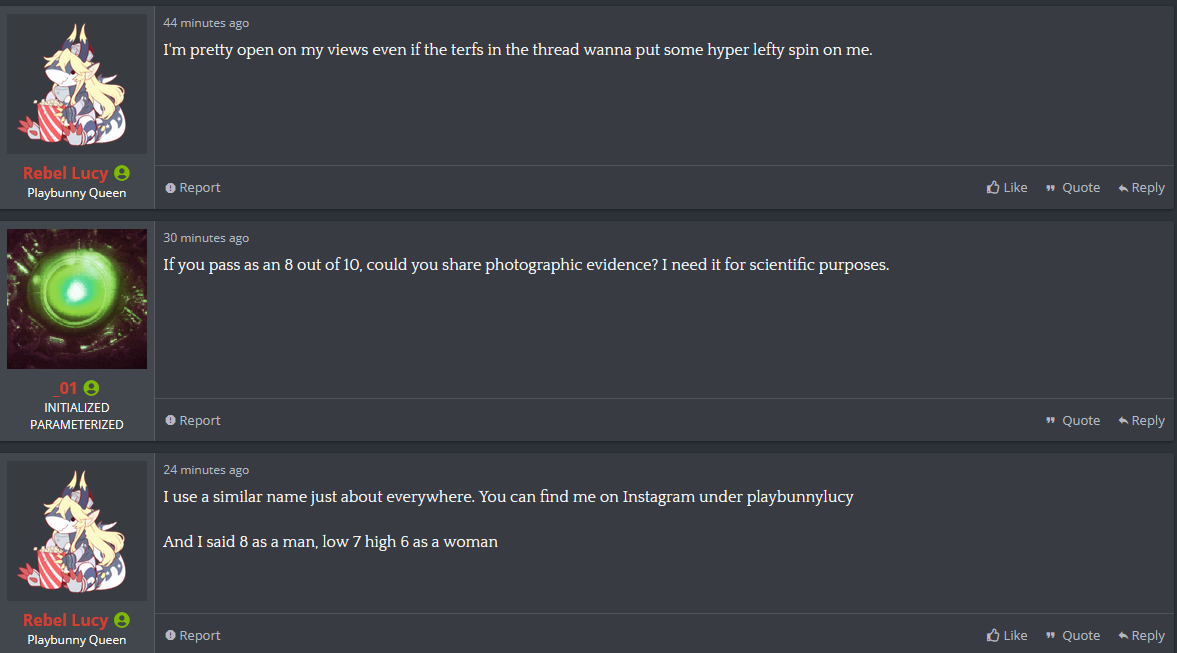The width and height of the screenshot is (1177, 653).
Task: Report _01's post from 30 minutes ago
Action: tap(193, 421)
